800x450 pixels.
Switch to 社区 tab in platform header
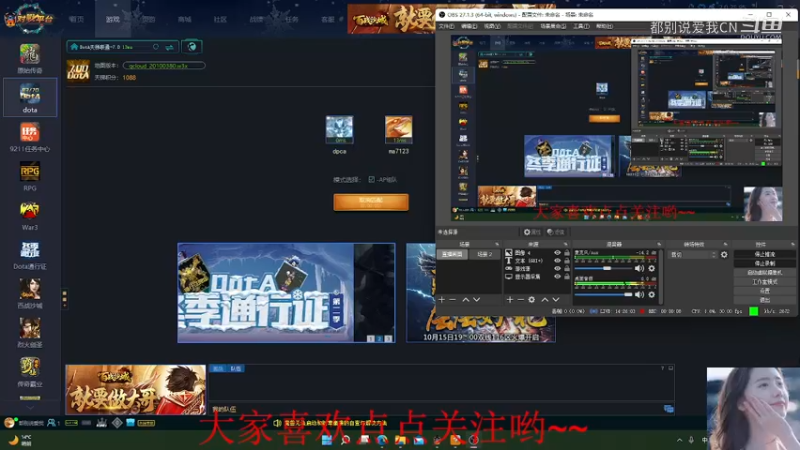pos(220,19)
